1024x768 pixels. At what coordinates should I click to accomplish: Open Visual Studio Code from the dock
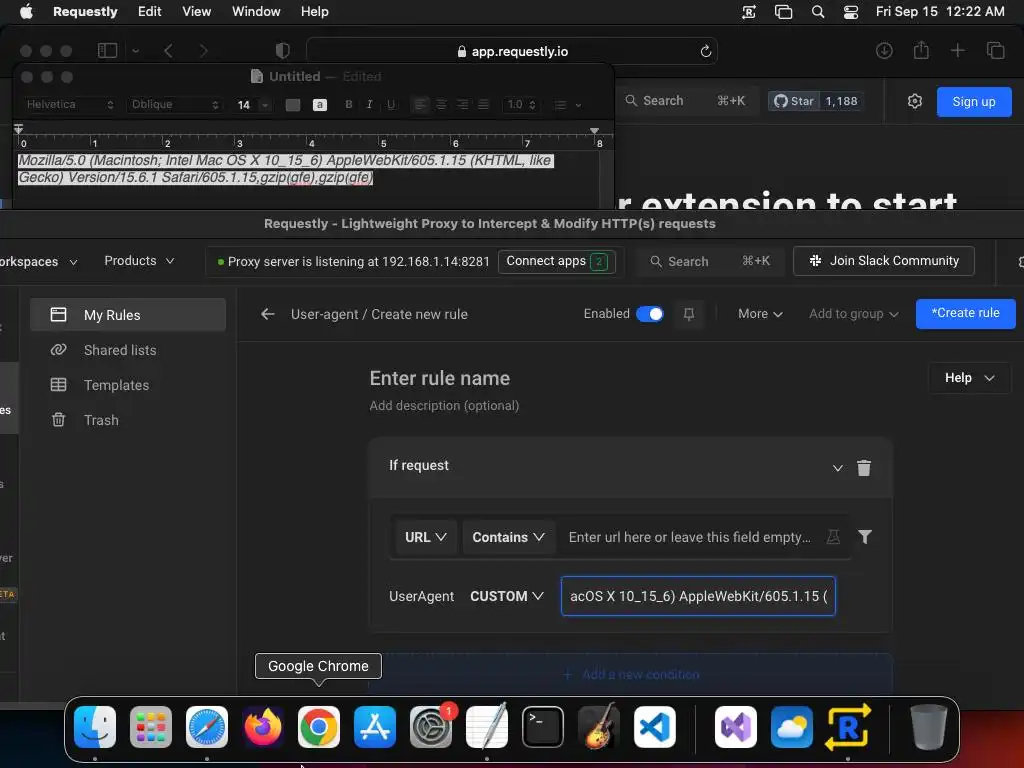[654, 727]
